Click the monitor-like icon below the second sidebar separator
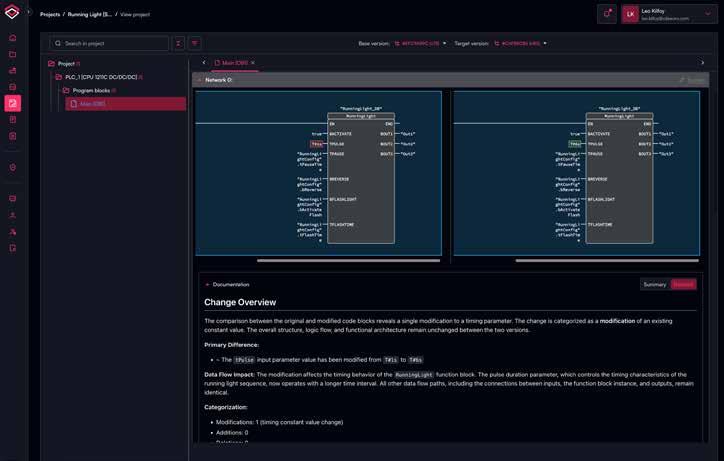This screenshot has width=724, height=461. pyautogui.click(x=12, y=199)
